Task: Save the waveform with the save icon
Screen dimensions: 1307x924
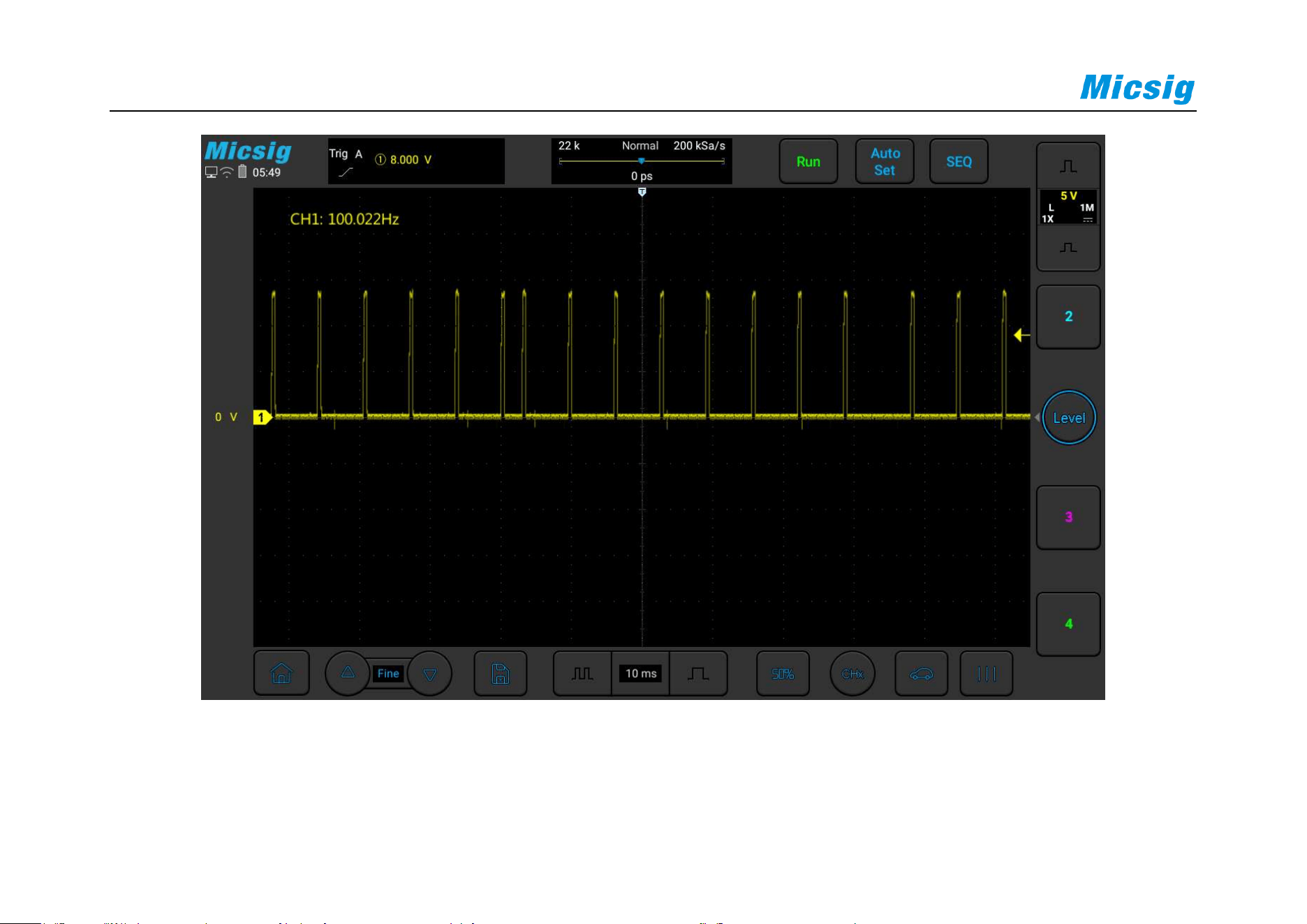Action: pos(501,673)
